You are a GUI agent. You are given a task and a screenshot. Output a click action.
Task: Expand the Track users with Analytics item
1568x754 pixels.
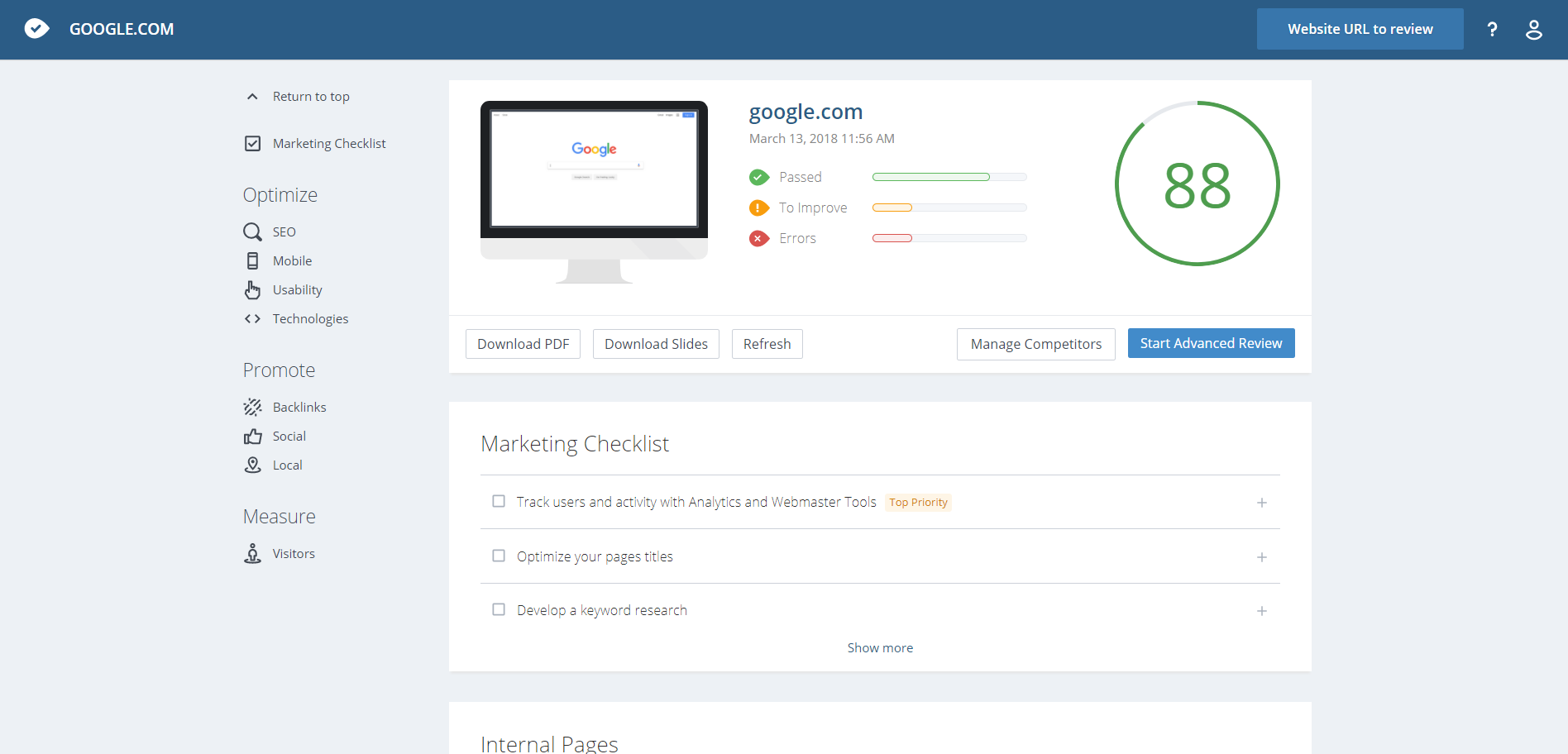(x=1261, y=503)
